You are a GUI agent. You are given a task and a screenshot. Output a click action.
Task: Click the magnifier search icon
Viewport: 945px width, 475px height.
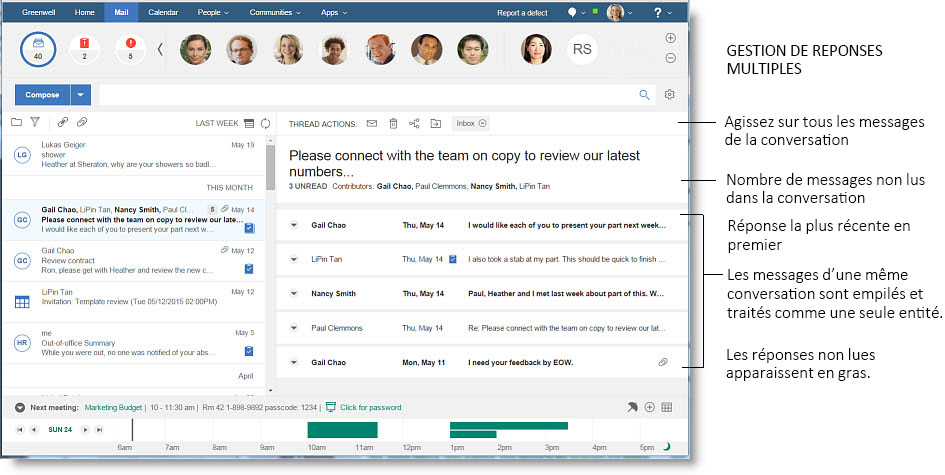click(644, 95)
